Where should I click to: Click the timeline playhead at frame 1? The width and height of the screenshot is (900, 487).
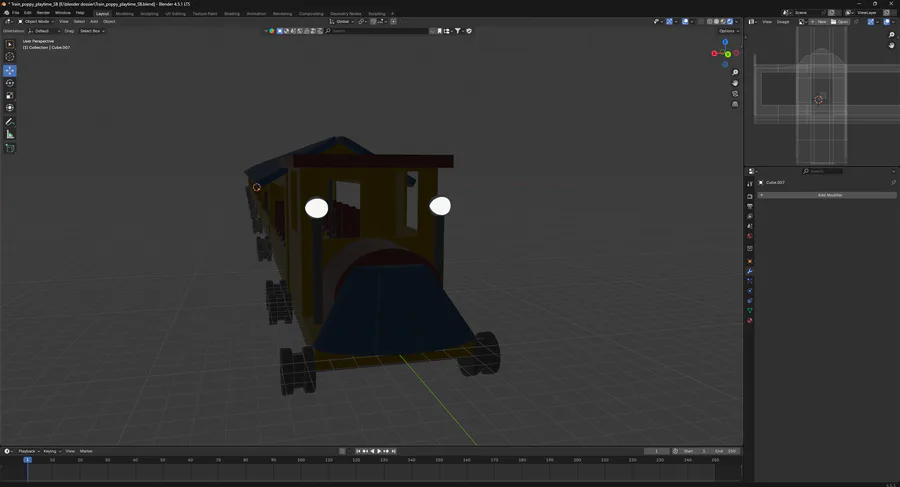pos(27,460)
